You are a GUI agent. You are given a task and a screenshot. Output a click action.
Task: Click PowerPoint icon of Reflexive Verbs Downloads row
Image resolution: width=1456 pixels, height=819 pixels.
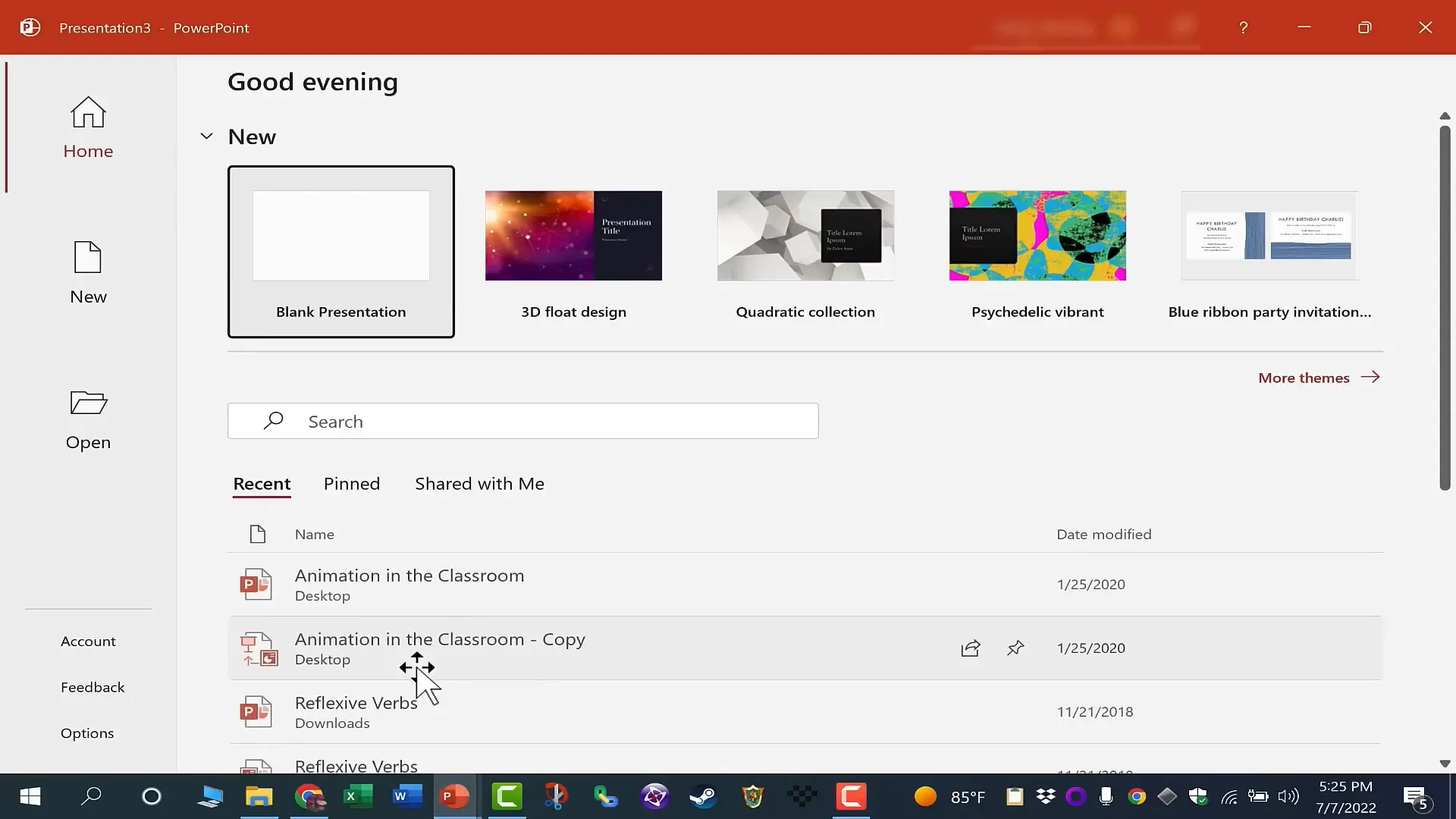[256, 712]
